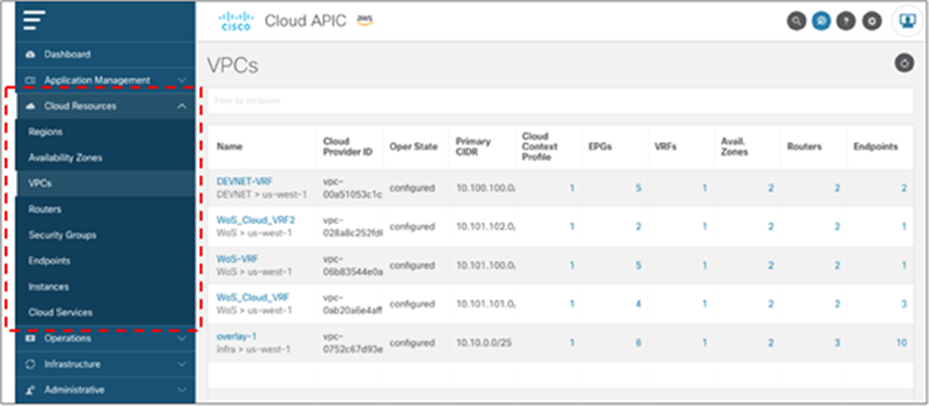
Task: Open the DEVNET-VRF VPC link
Action: point(245,181)
